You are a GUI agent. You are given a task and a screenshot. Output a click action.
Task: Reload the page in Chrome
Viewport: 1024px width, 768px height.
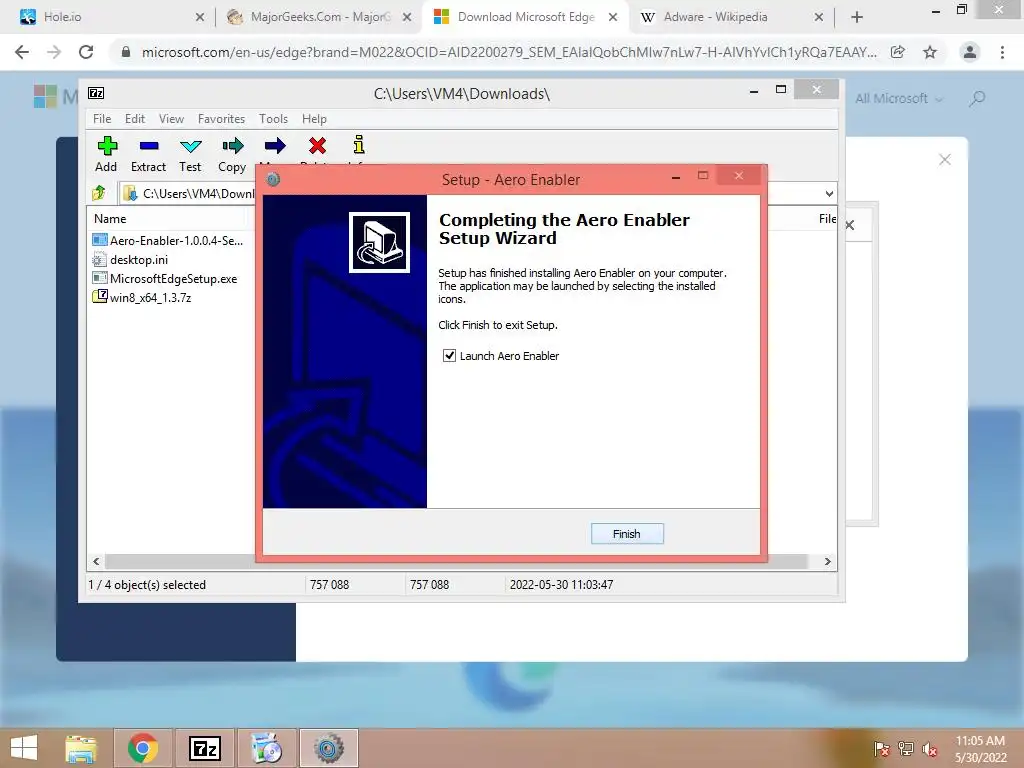click(x=86, y=52)
